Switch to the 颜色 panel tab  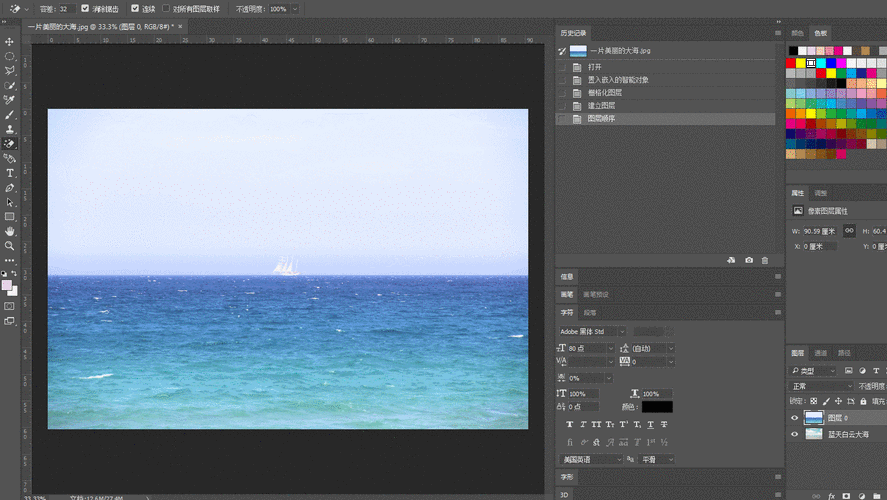point(797,33)
